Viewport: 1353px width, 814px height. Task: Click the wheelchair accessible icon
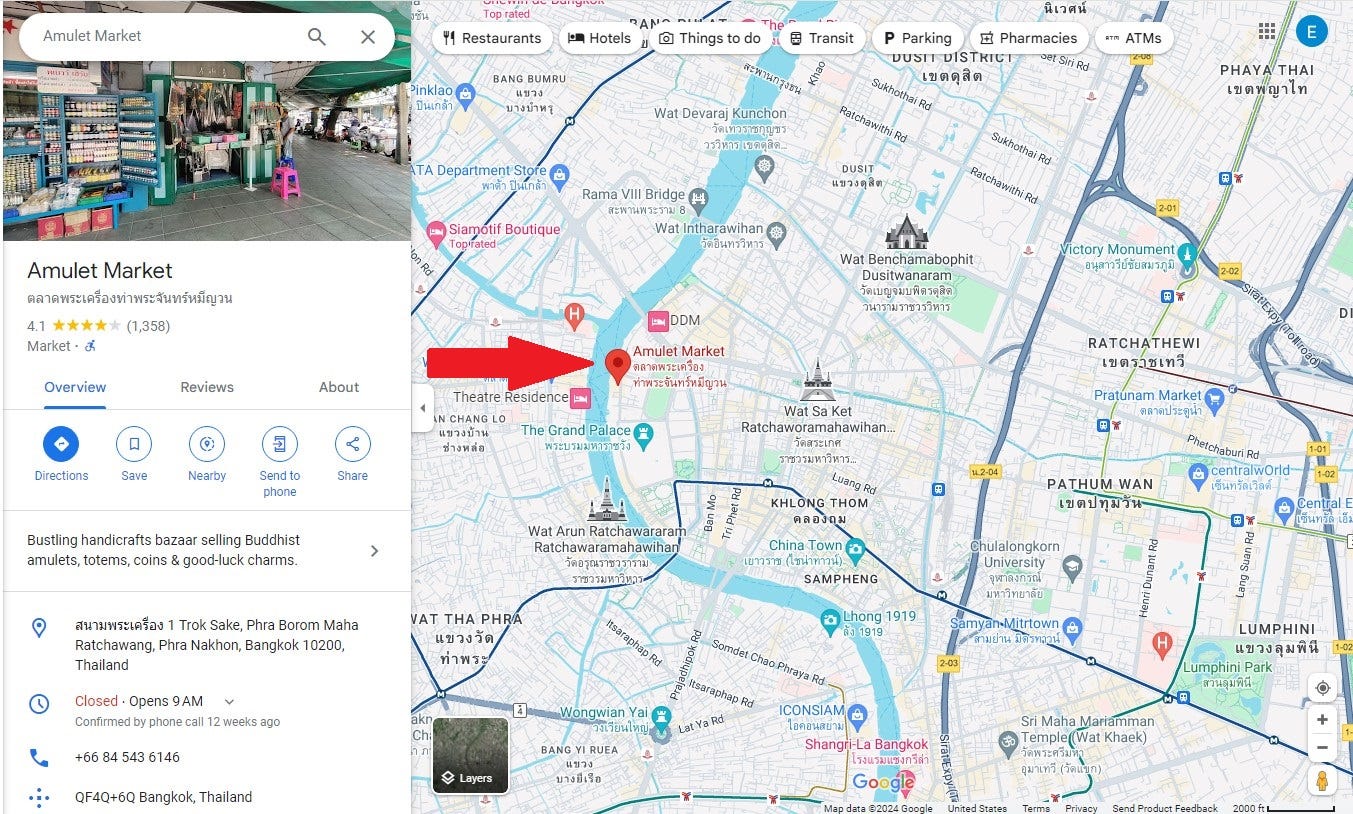tap(90, 346)
